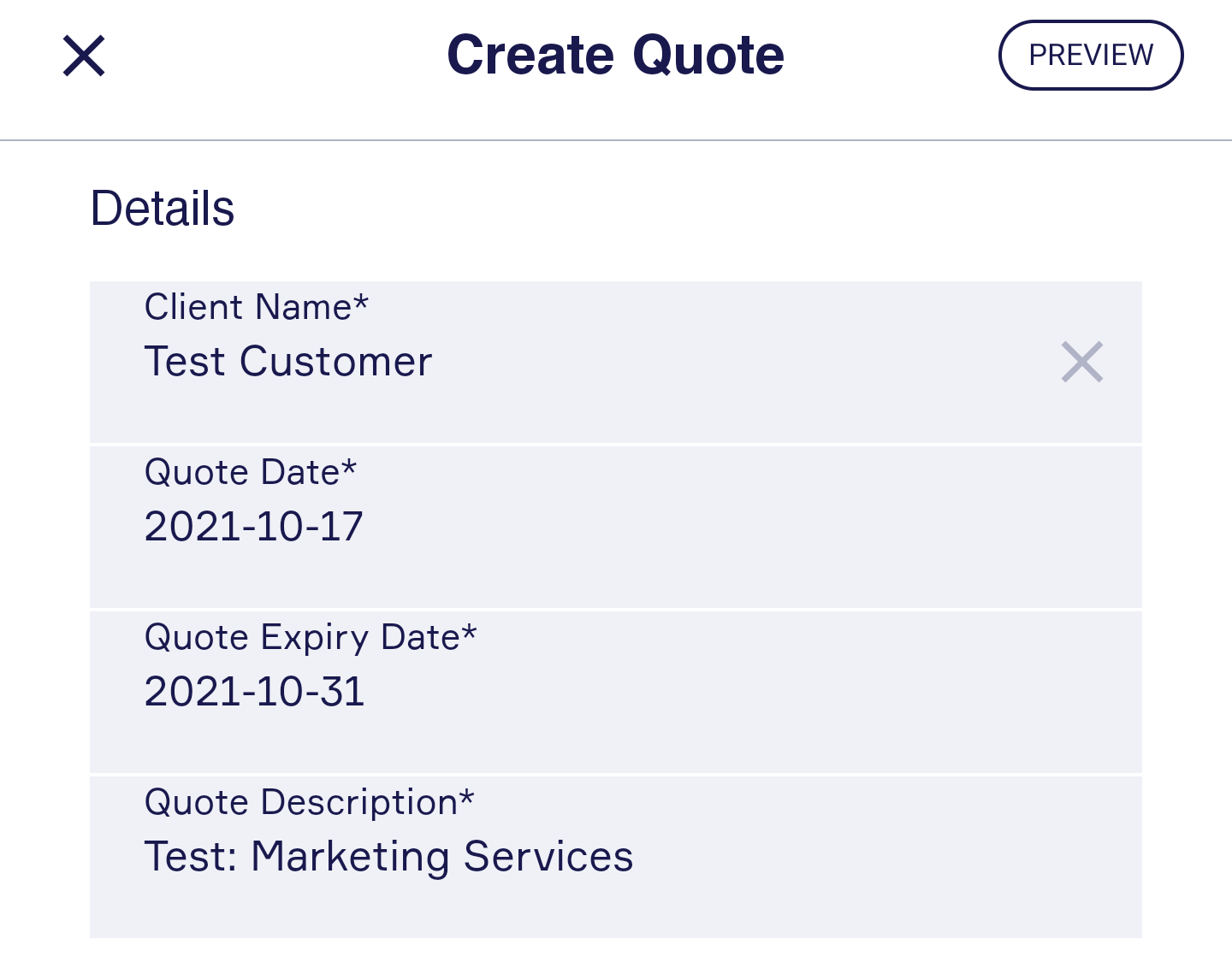Close the Create Quote screen using the X icon

84,56
